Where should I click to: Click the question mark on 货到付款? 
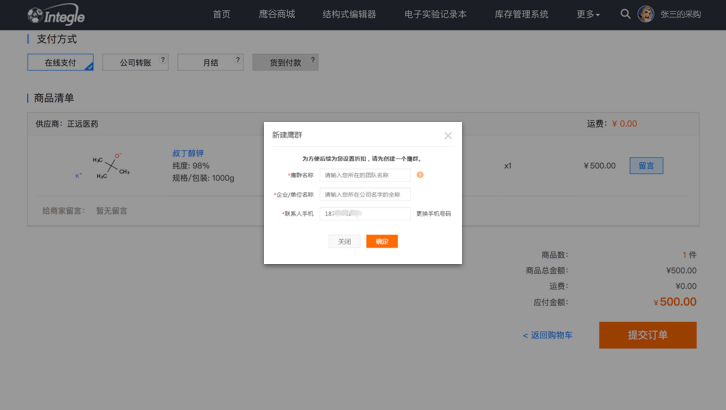click(313, 60)
